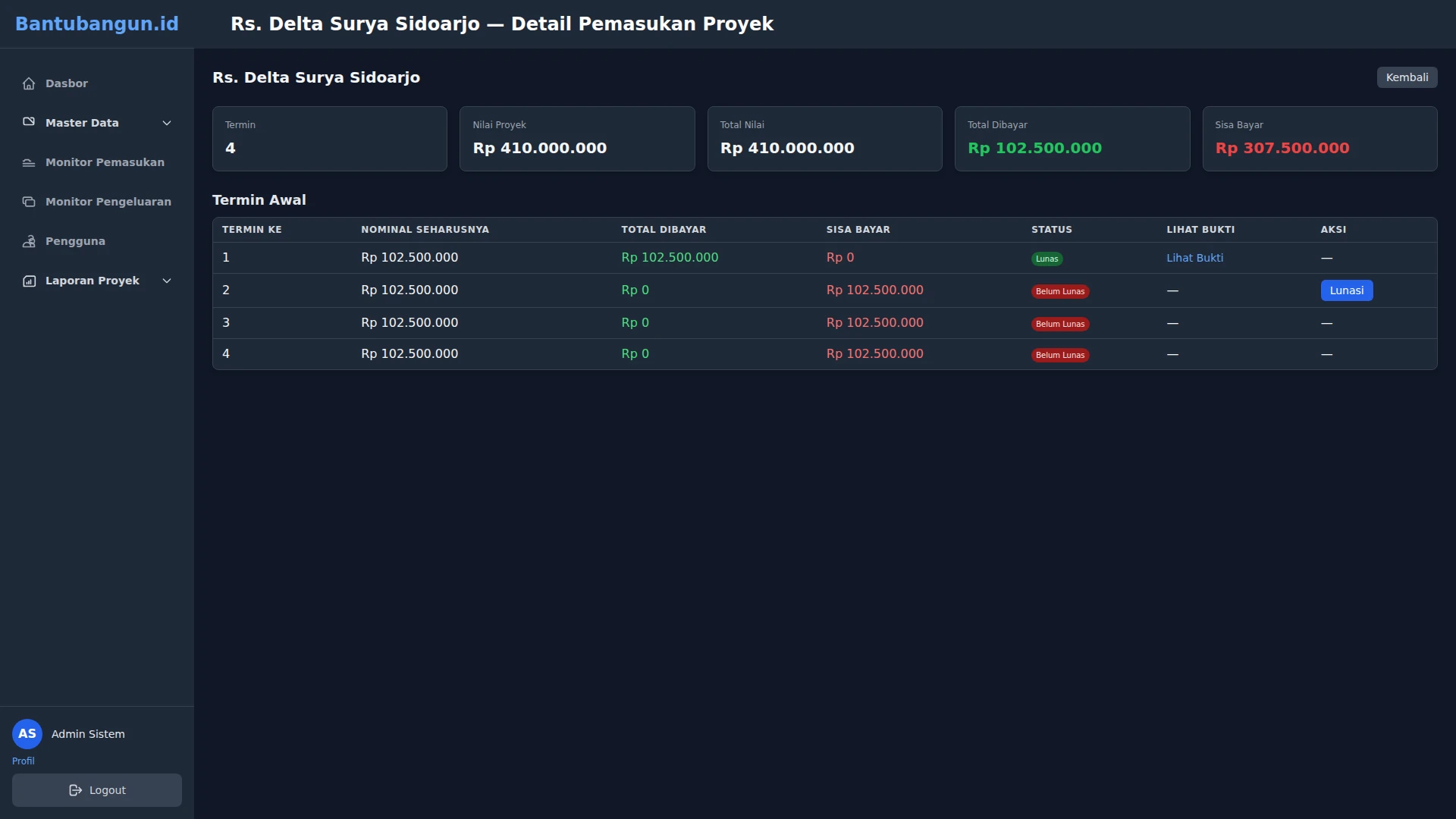Click the NOMINAL SEHARUSNYA column header
The width and height of the screenshot is (1456, 819).
click(x=425, y=229)
